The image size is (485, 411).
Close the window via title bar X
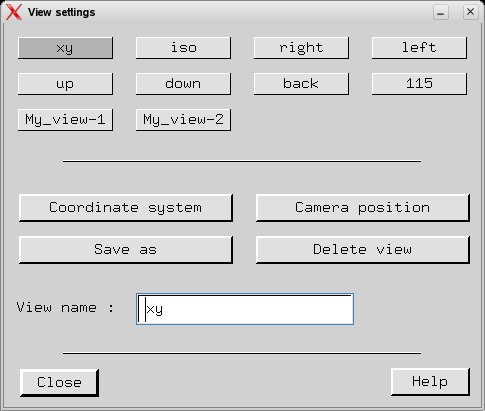[x=470, y=12]
